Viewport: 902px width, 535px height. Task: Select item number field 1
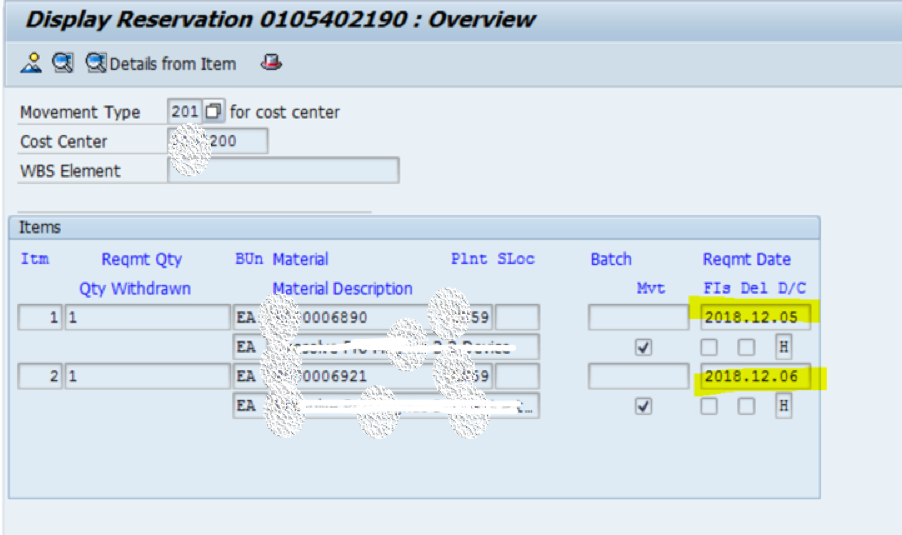40,317
